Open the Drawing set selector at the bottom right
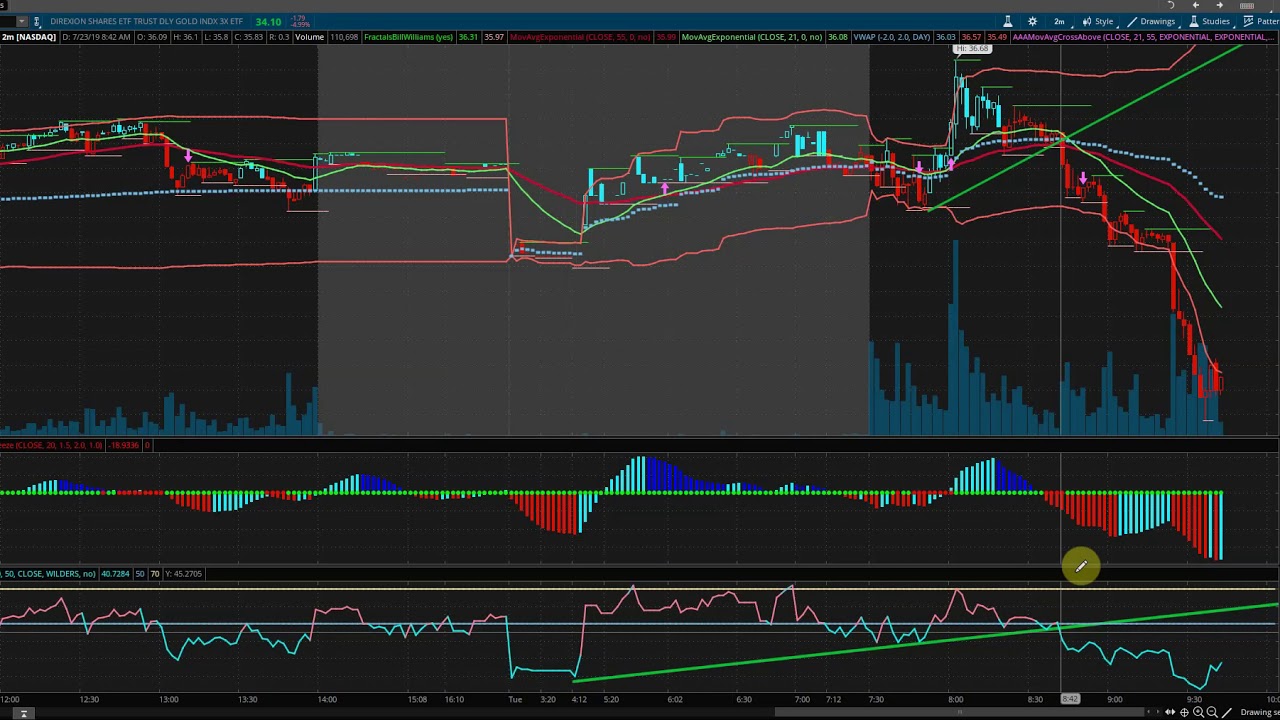 click(x=1259, y=712)
